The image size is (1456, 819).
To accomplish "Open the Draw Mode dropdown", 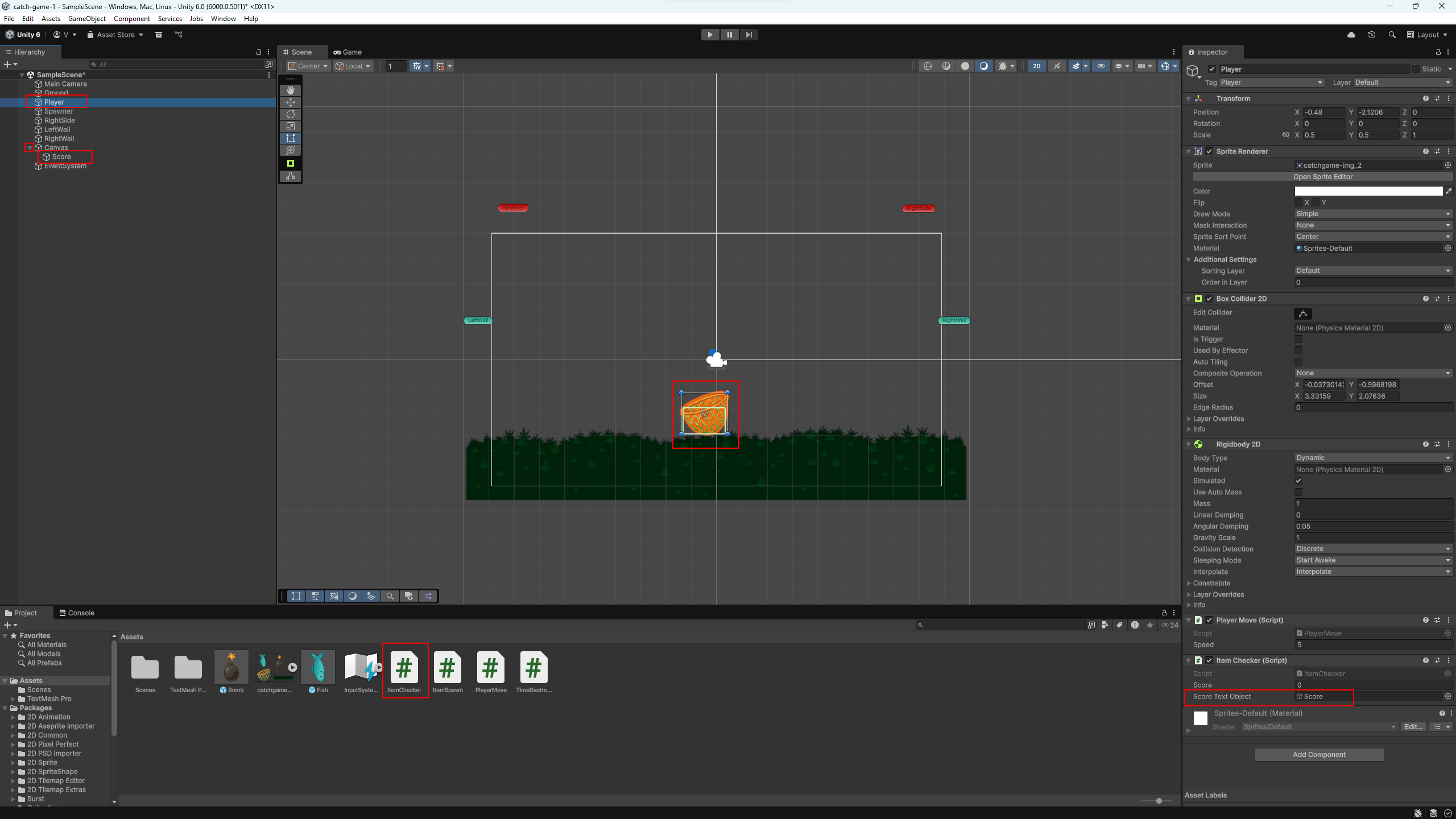I will (x=1373, y=214).
